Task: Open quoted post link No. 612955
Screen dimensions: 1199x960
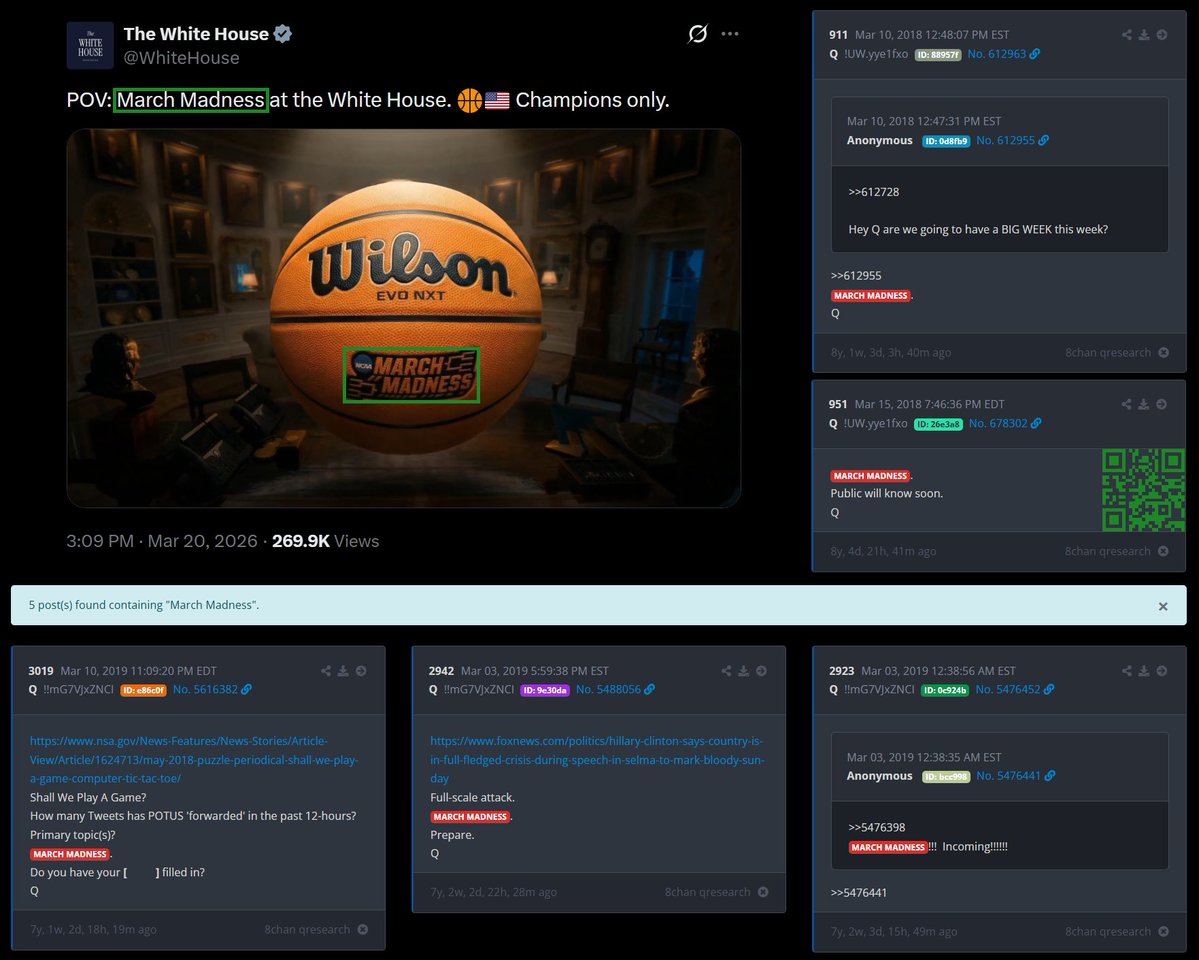Action: point(1005,140)
